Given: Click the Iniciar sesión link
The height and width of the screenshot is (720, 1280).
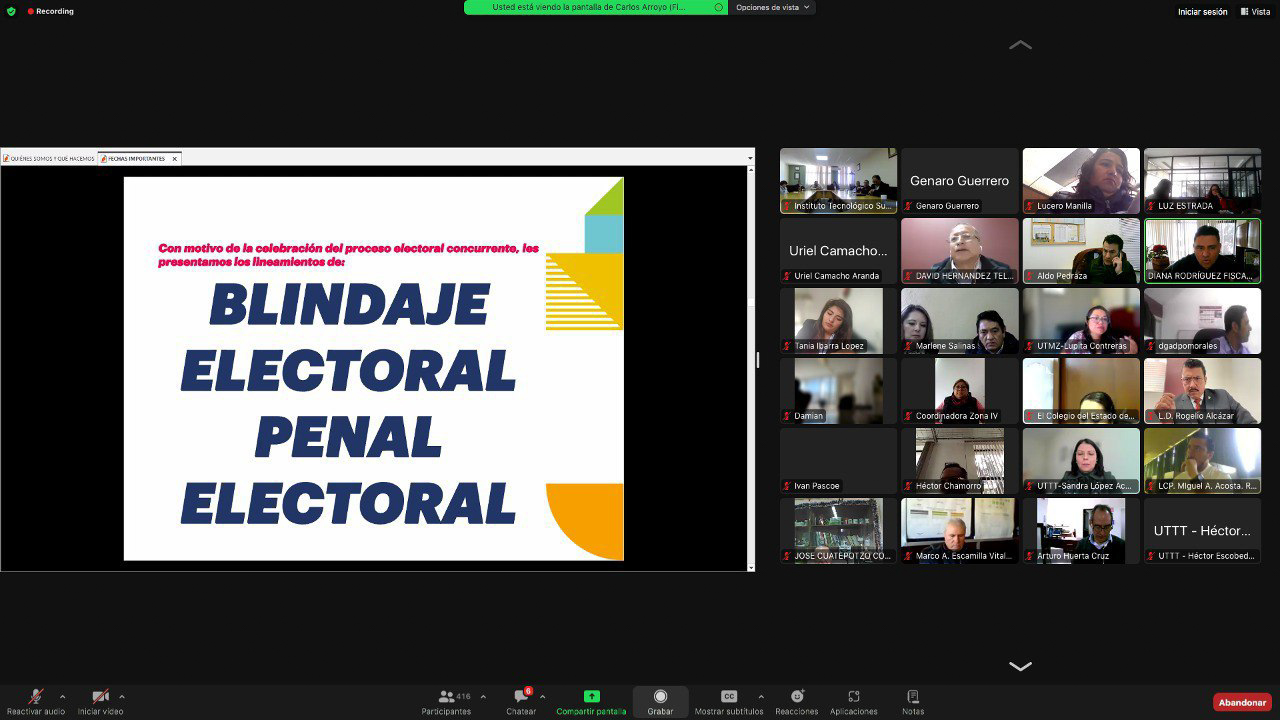Looking at the screenshot, I should click(1202, 12).
